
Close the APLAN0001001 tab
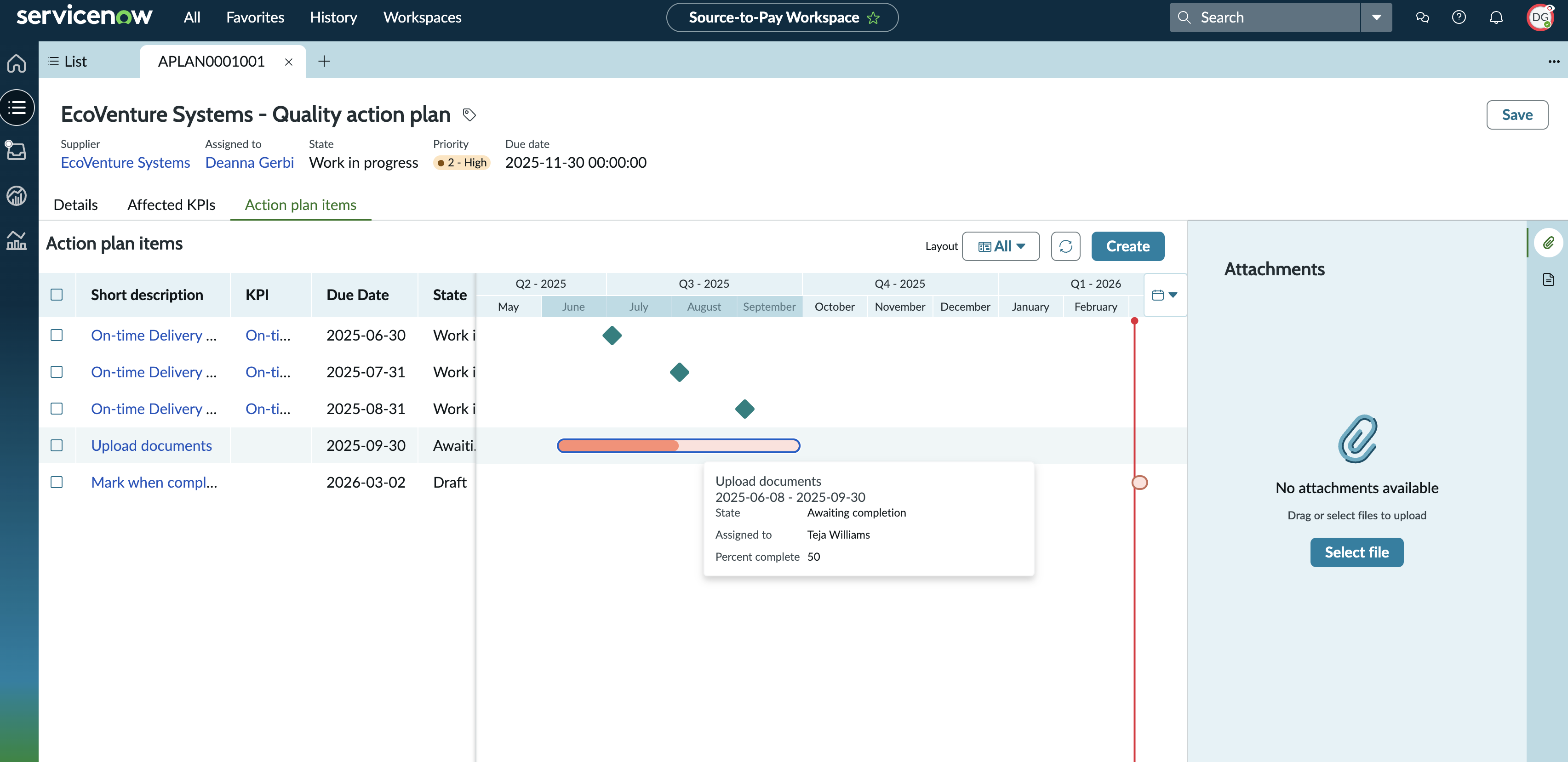[289, 62]
